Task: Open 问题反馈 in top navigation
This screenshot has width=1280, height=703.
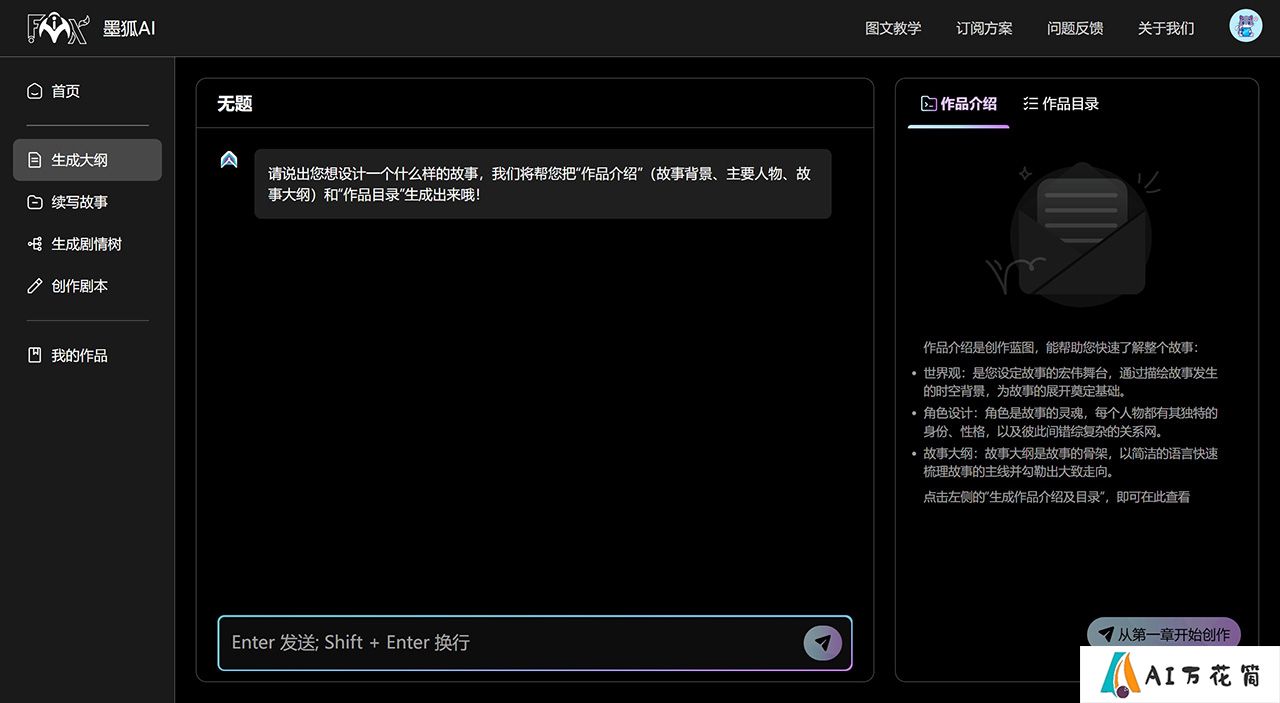Action: (x=1075, y=28)
